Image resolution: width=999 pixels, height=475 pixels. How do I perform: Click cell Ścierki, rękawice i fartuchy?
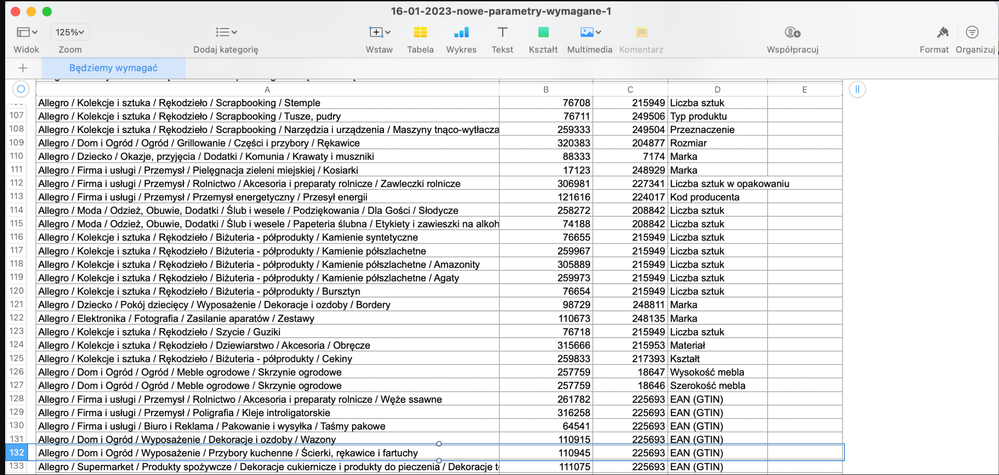point(267,453)
